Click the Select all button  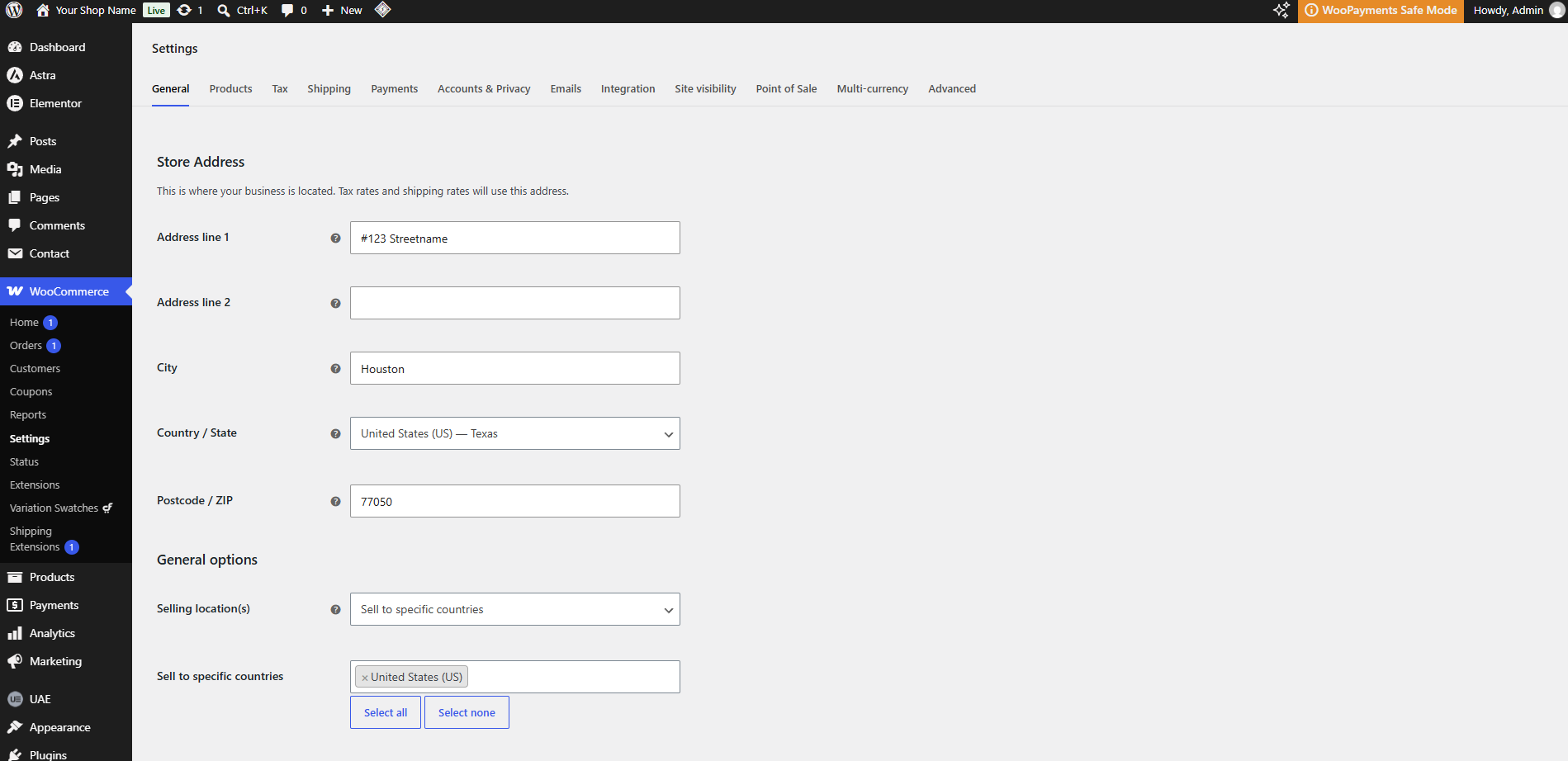pyautogui.click(x=386, y=712)
